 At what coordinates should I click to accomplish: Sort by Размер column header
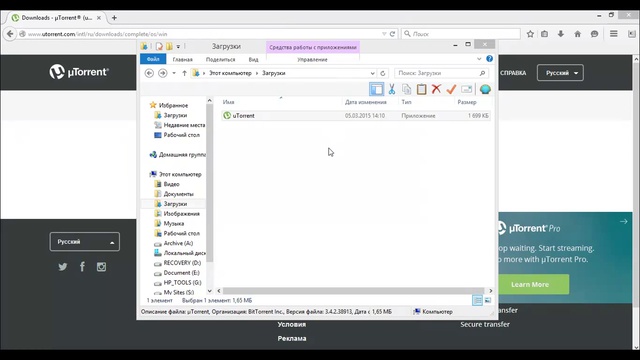tap(467, 102)
